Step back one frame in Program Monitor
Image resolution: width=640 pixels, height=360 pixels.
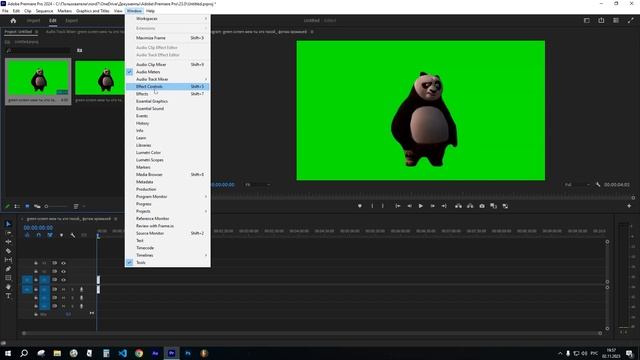[x=409, y=206]
